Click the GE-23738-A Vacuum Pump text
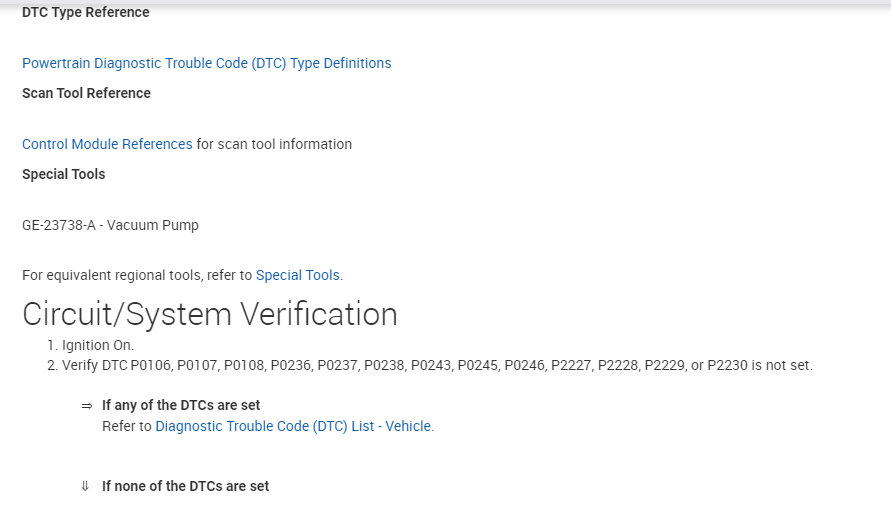Viewport: 891px width, 506px height. [110, 225]
